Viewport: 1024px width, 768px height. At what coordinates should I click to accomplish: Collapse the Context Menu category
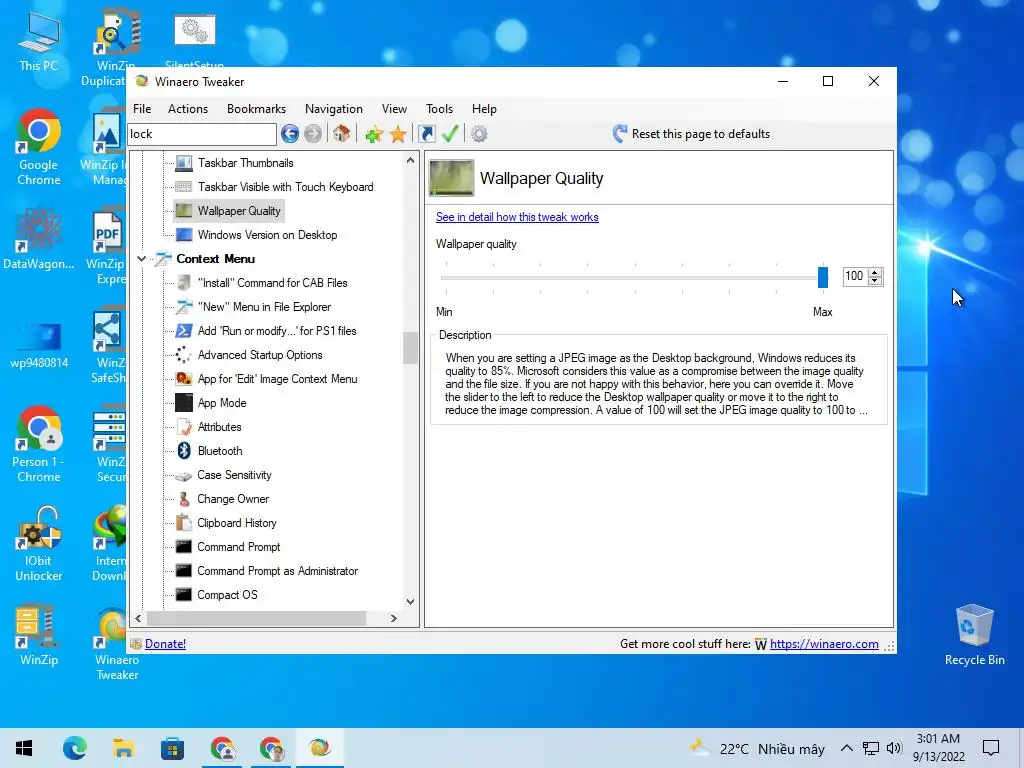(x=142, y=259)
